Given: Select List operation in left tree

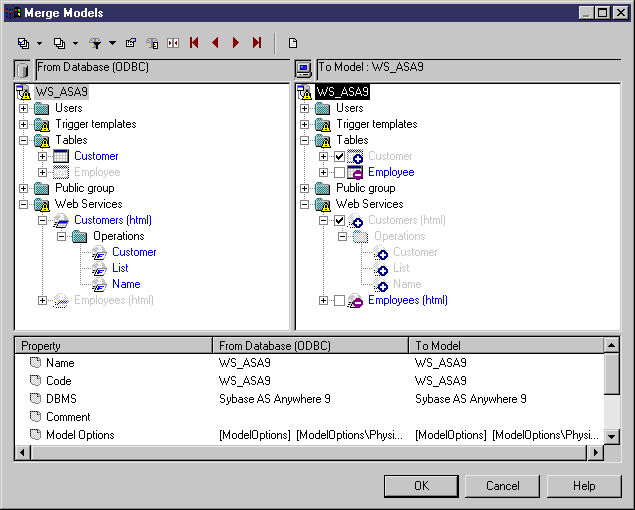Looking at the screenshot, I should (x=120, y=268).
